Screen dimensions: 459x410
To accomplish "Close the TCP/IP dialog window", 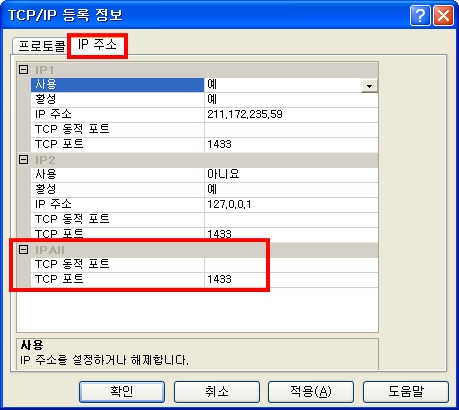I will 443,15.
